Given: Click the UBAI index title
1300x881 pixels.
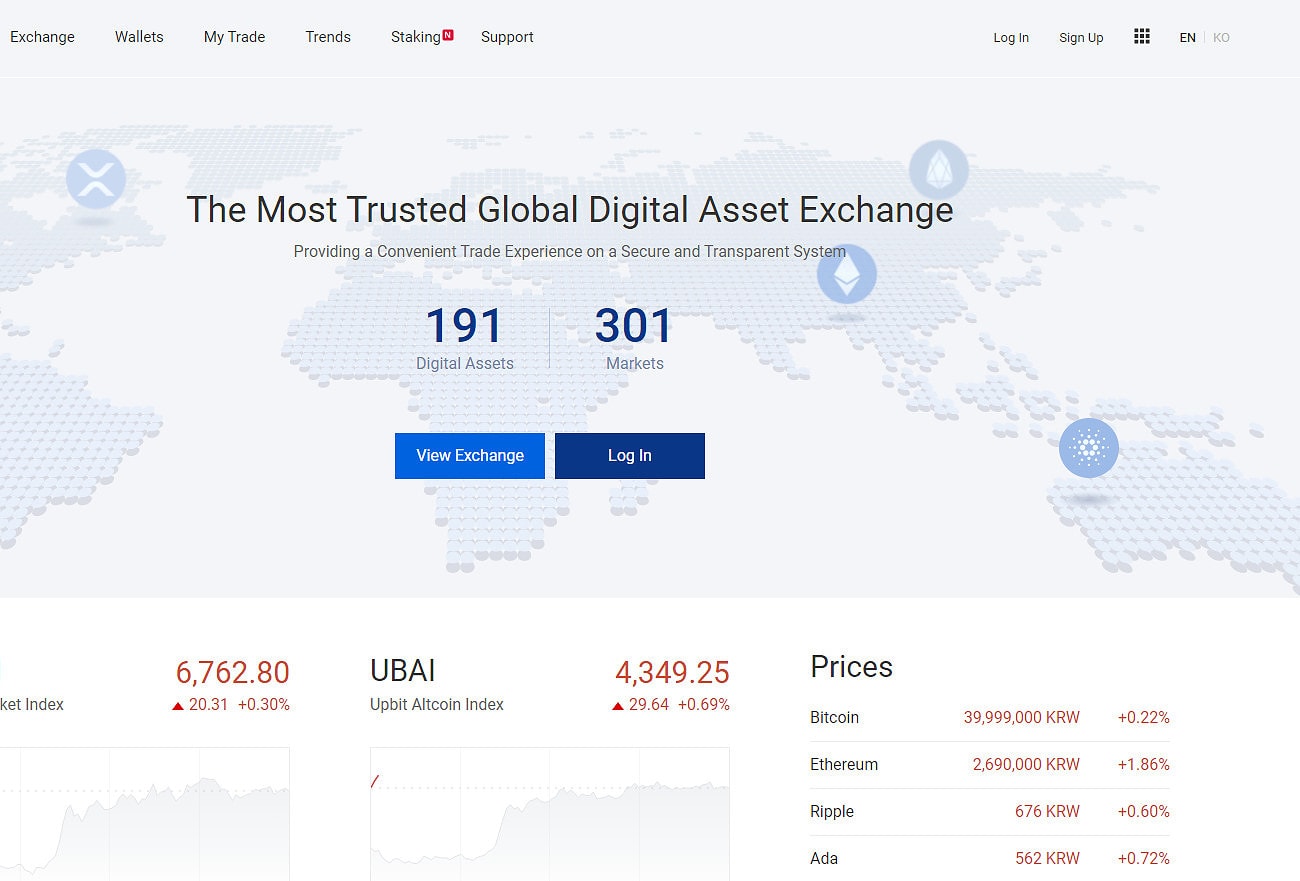Looking at the screenshot, I should 403,671.
